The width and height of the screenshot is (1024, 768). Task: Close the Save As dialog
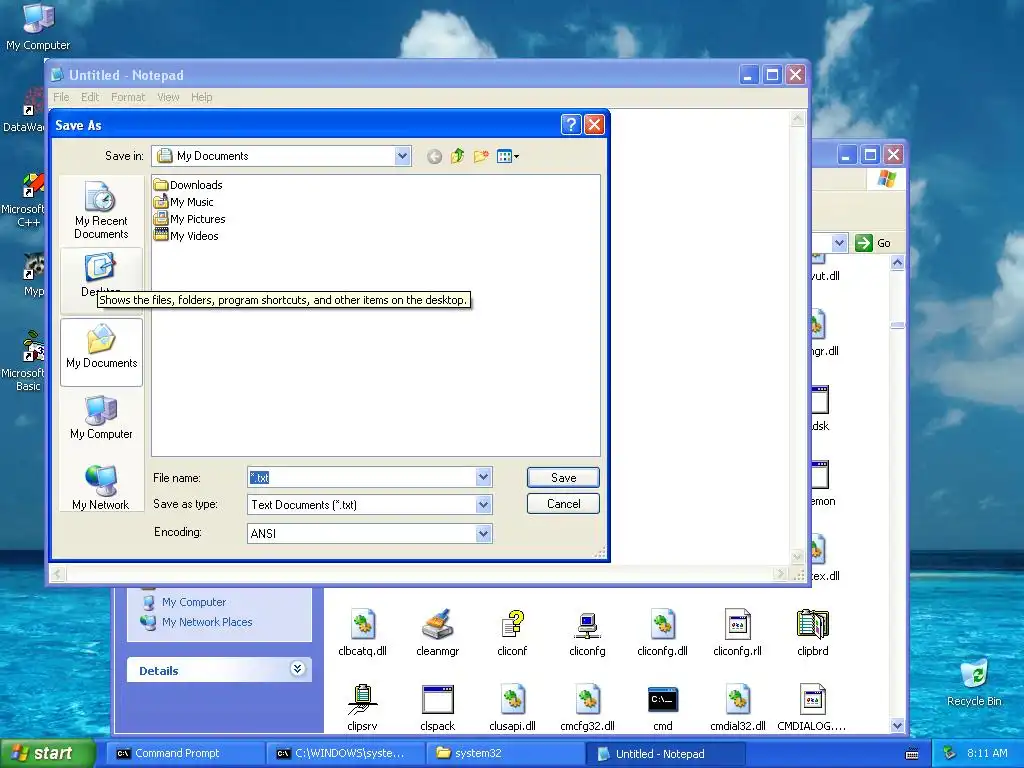click(x=594, y=125)
